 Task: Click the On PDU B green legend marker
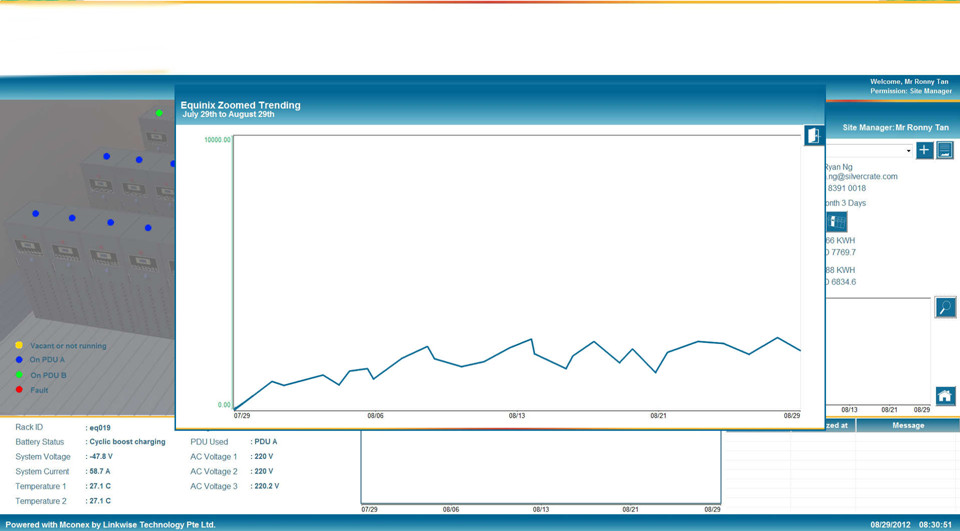point(19,375)
